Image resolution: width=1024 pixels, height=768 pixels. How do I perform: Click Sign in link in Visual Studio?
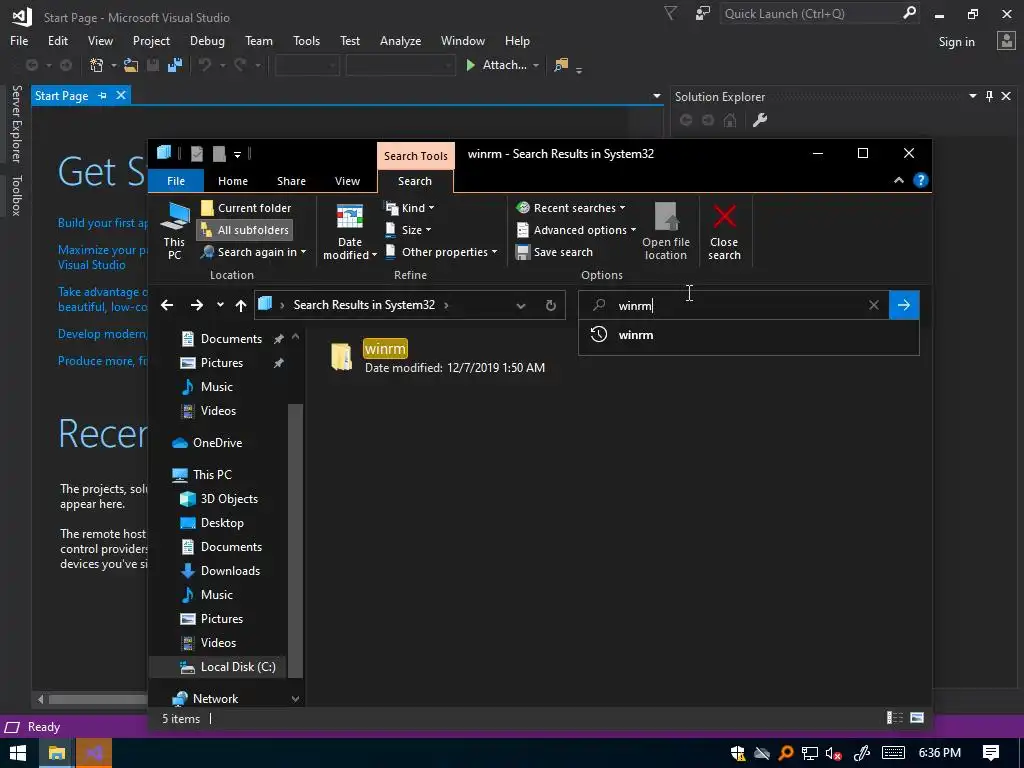[x=956, y=41]
